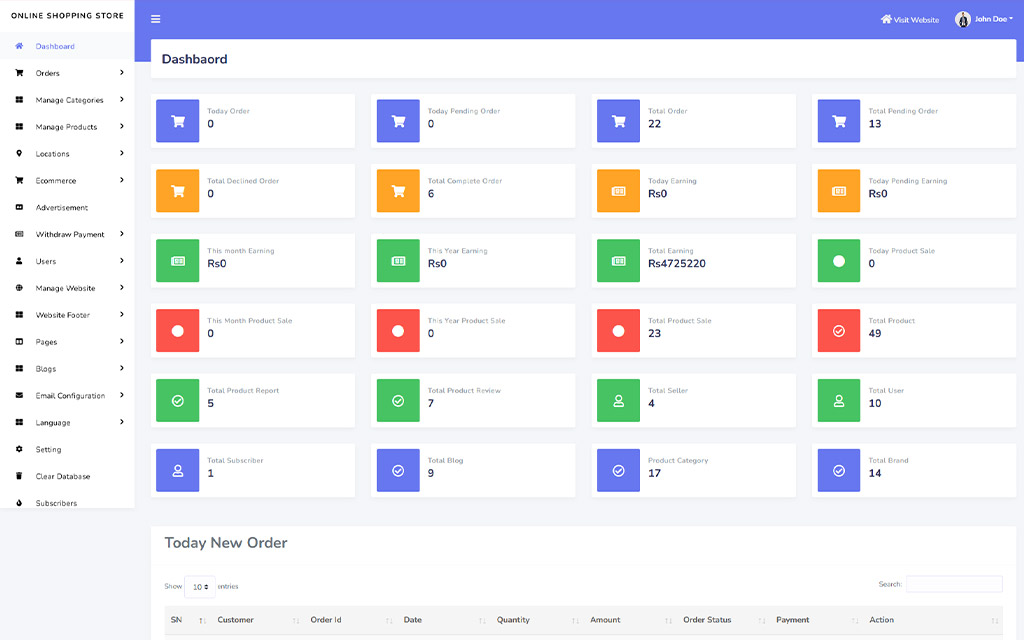1024x640 pixels.
Task: Click the Total Order cart icon tile
Action: 618,121
